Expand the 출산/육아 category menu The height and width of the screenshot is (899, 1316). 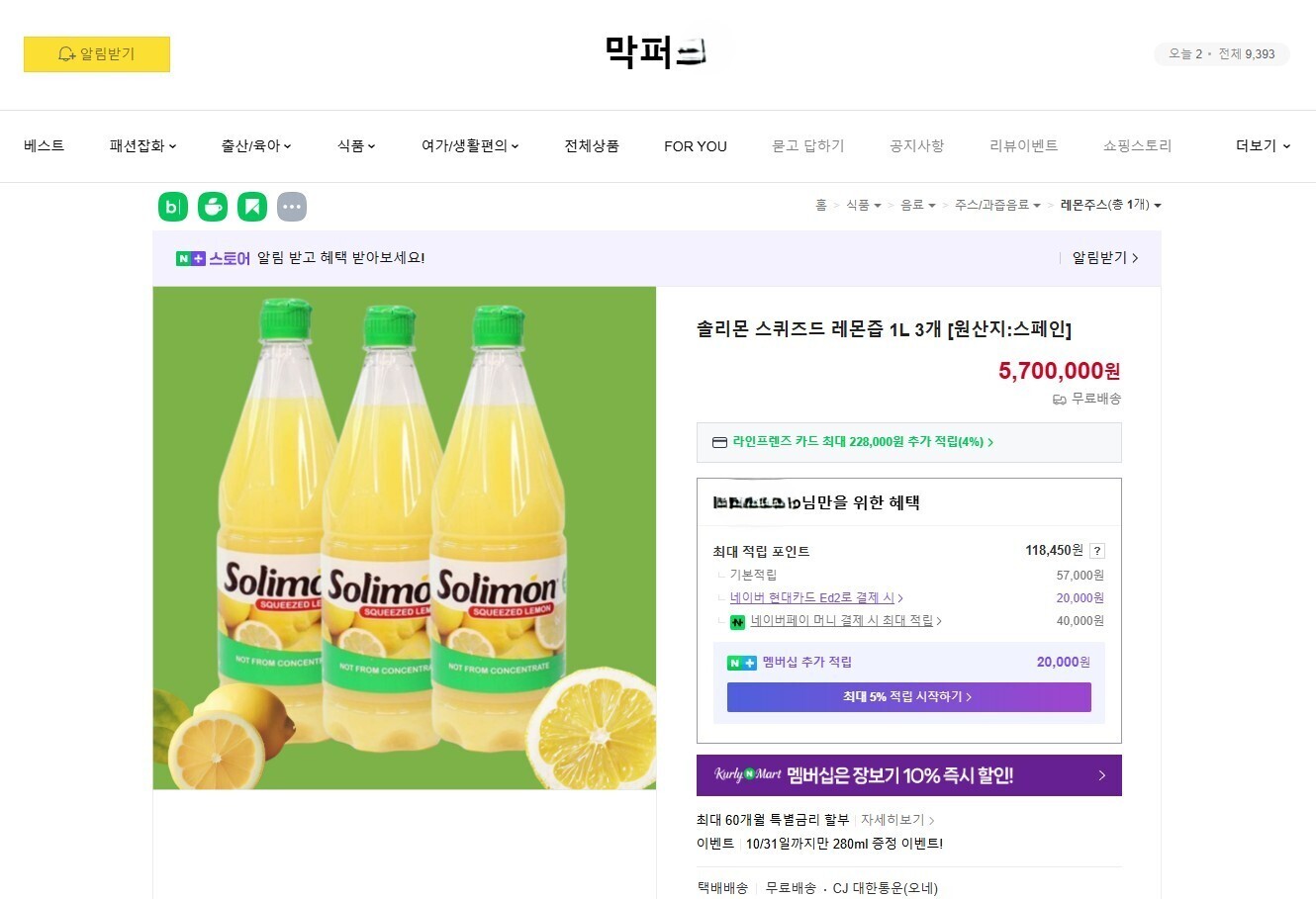pyautogui.click(x=256, y=145)
